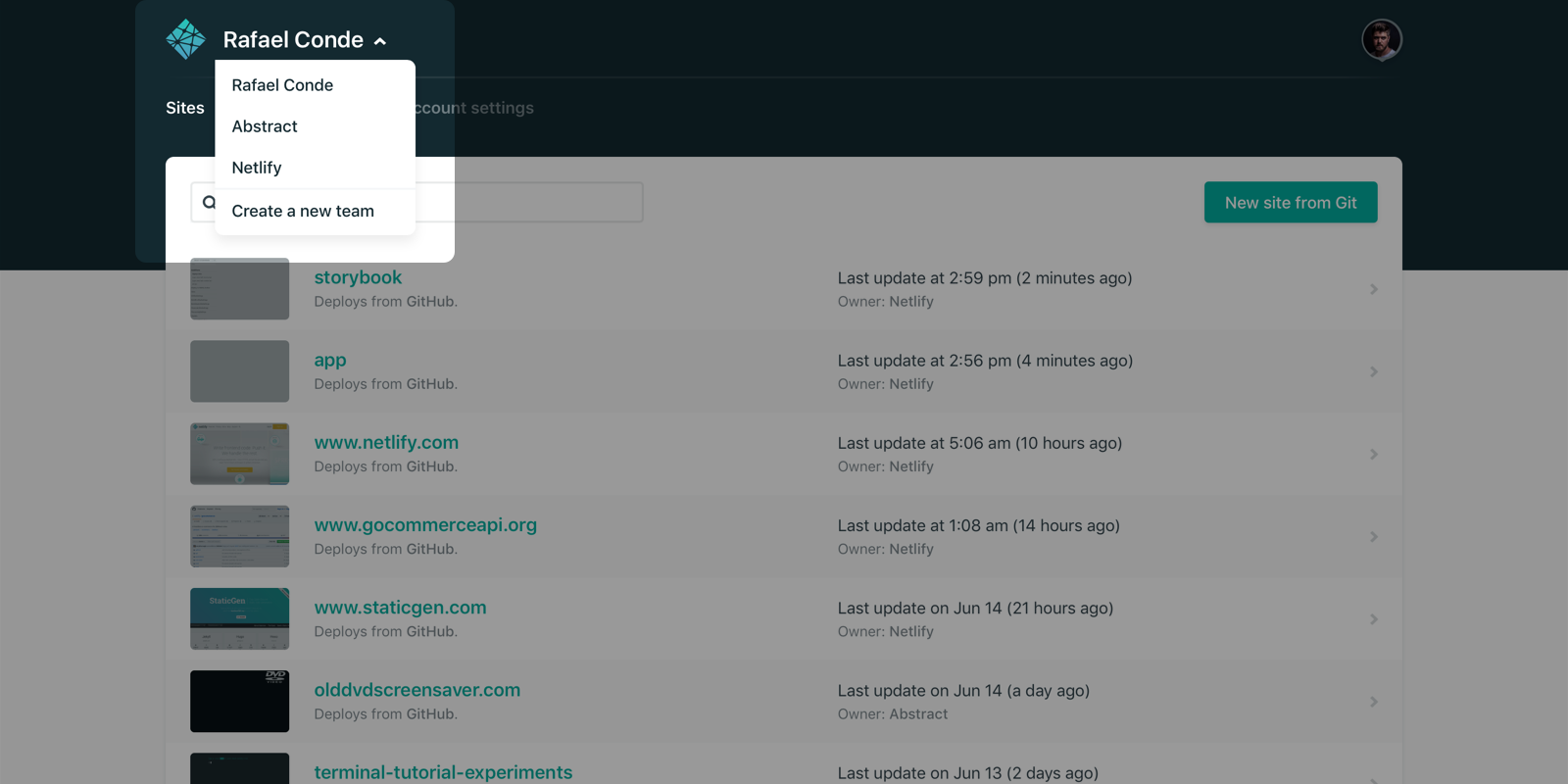Switch to the Netlify team
Image resolution: width=1568 pixels, height=784 pixels.
point(257,168)
